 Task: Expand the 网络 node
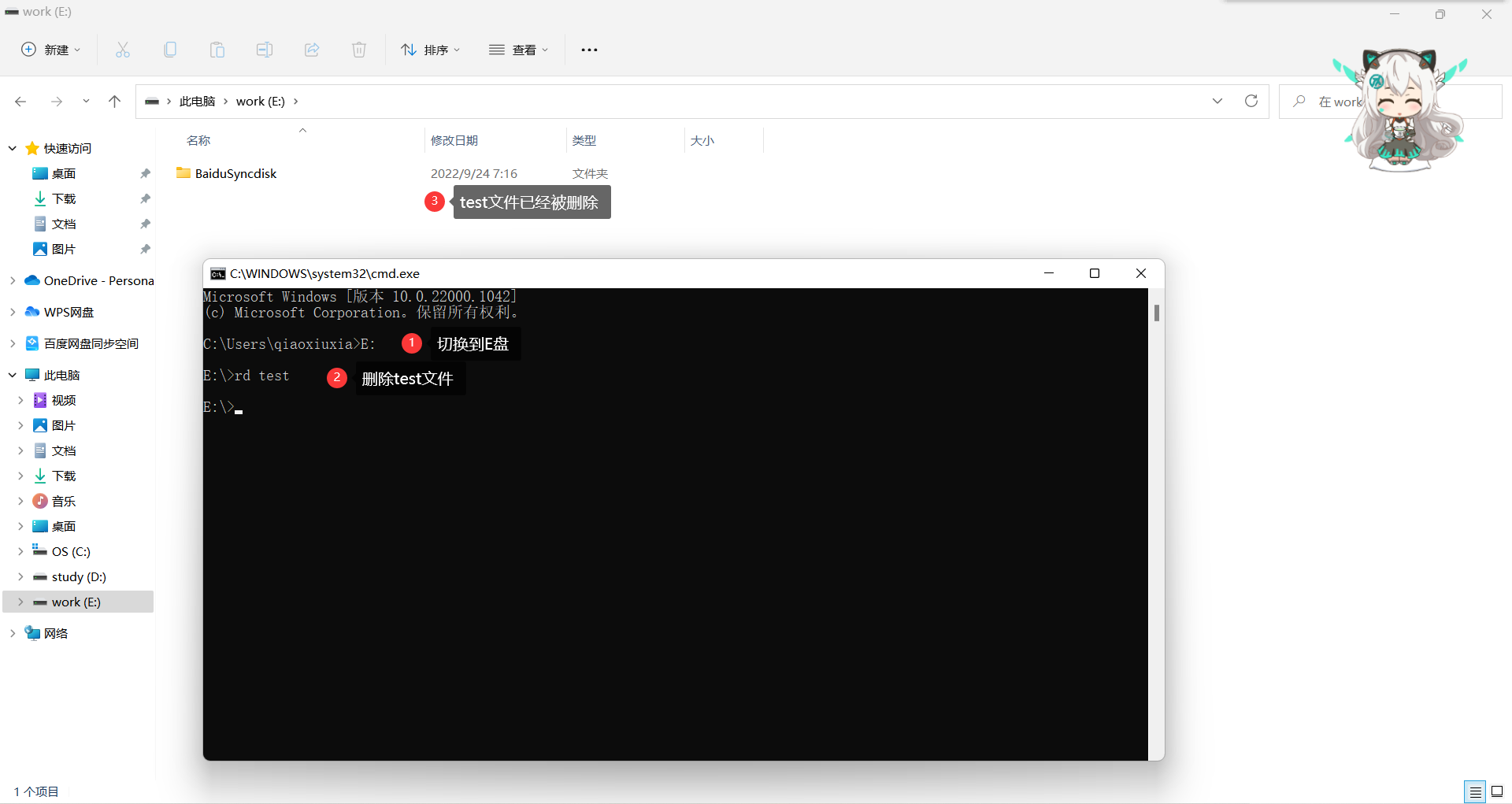[x=13, y=633]
